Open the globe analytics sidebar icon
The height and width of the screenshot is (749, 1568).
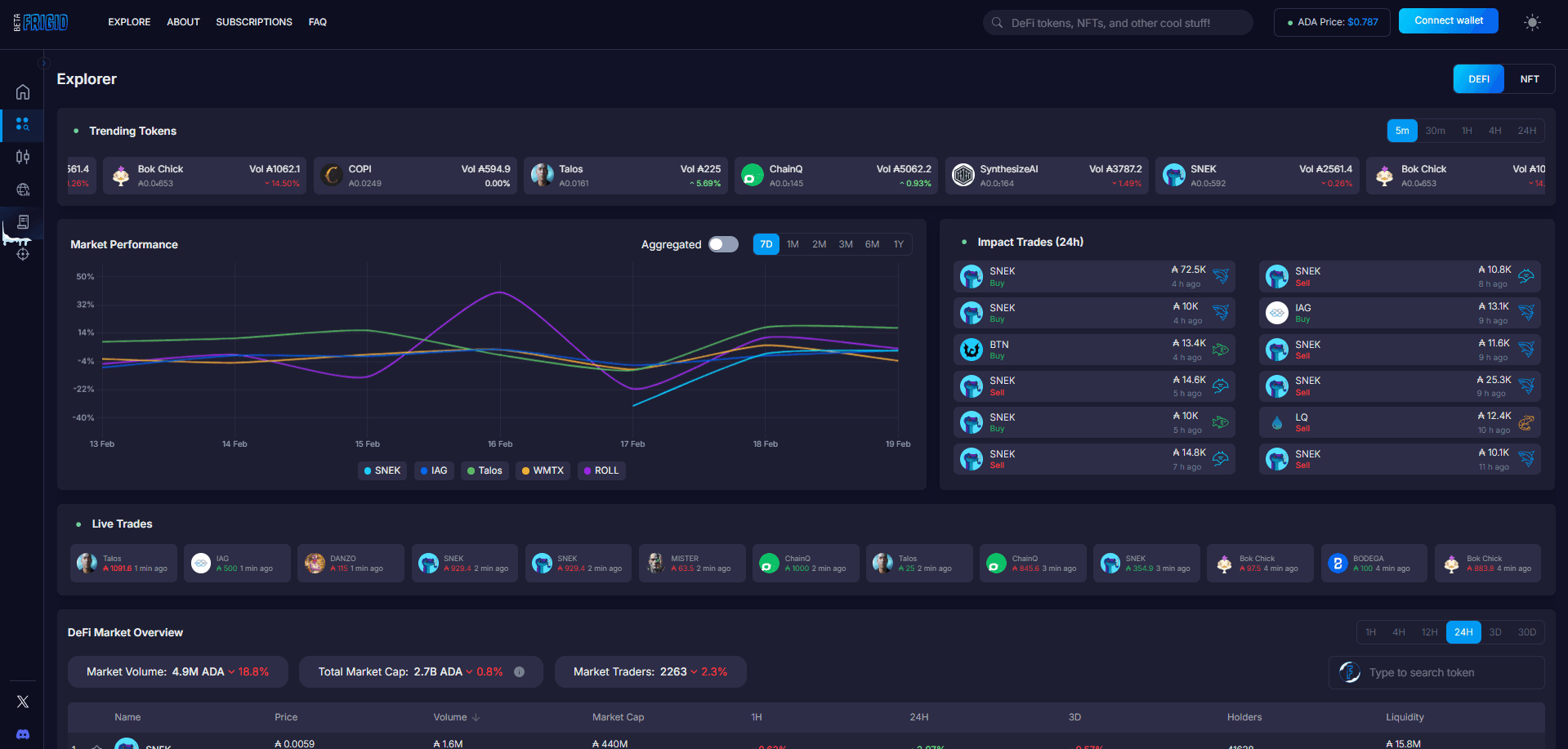[23, 189]
